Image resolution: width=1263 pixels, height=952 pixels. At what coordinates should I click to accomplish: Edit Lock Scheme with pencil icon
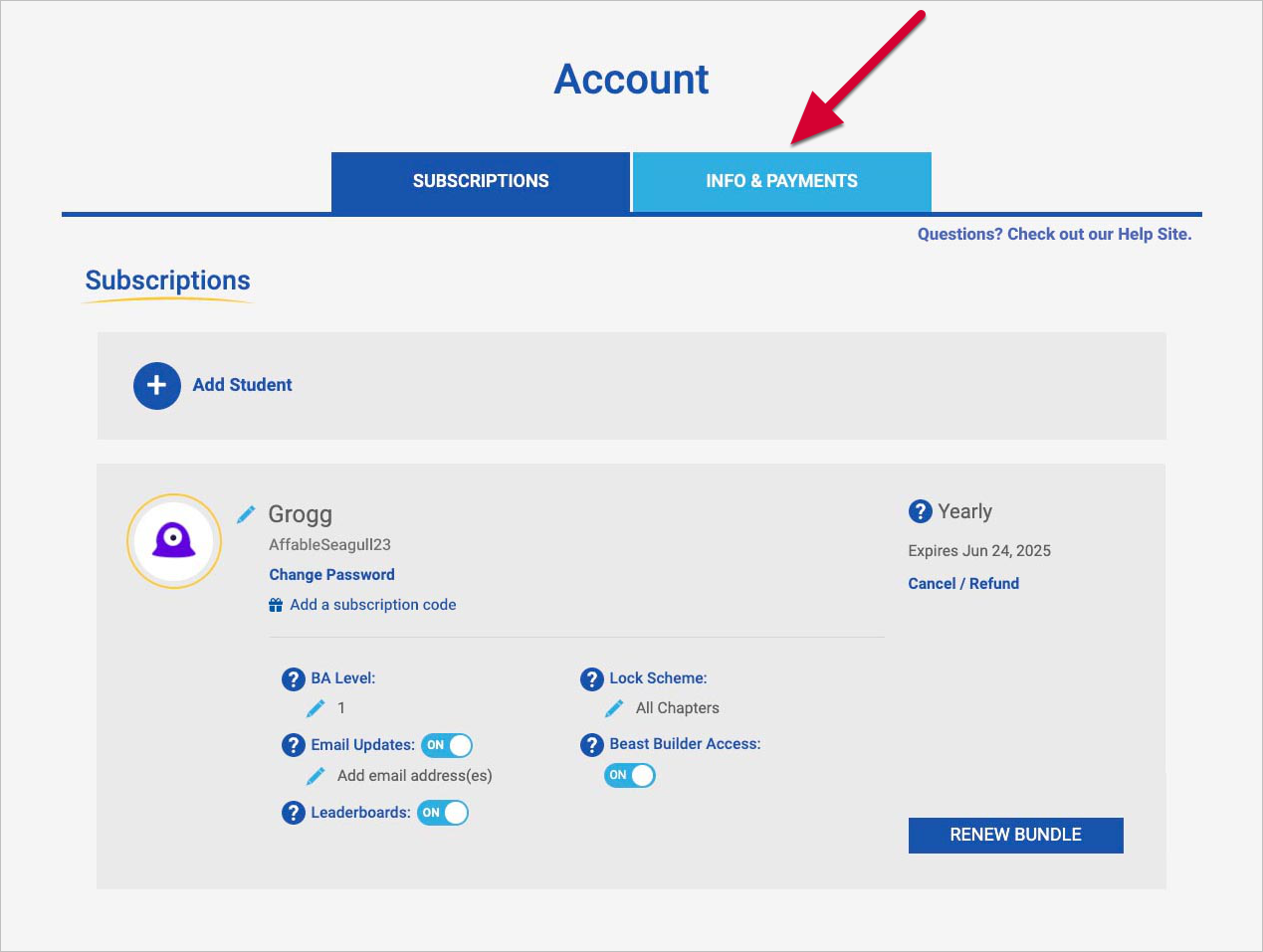coord(614,708)
